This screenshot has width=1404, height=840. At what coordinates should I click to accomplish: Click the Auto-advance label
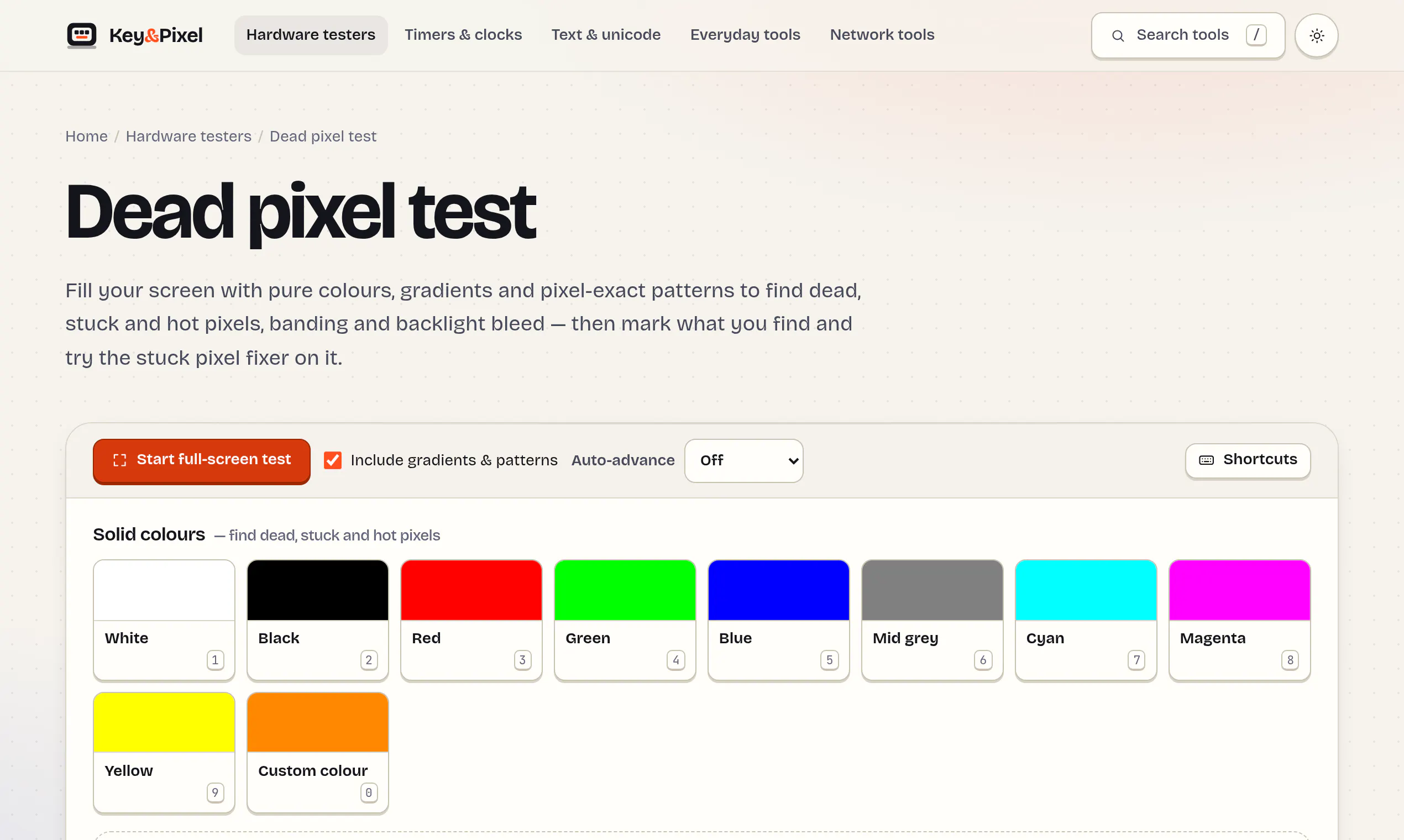(x=623, y=460)
